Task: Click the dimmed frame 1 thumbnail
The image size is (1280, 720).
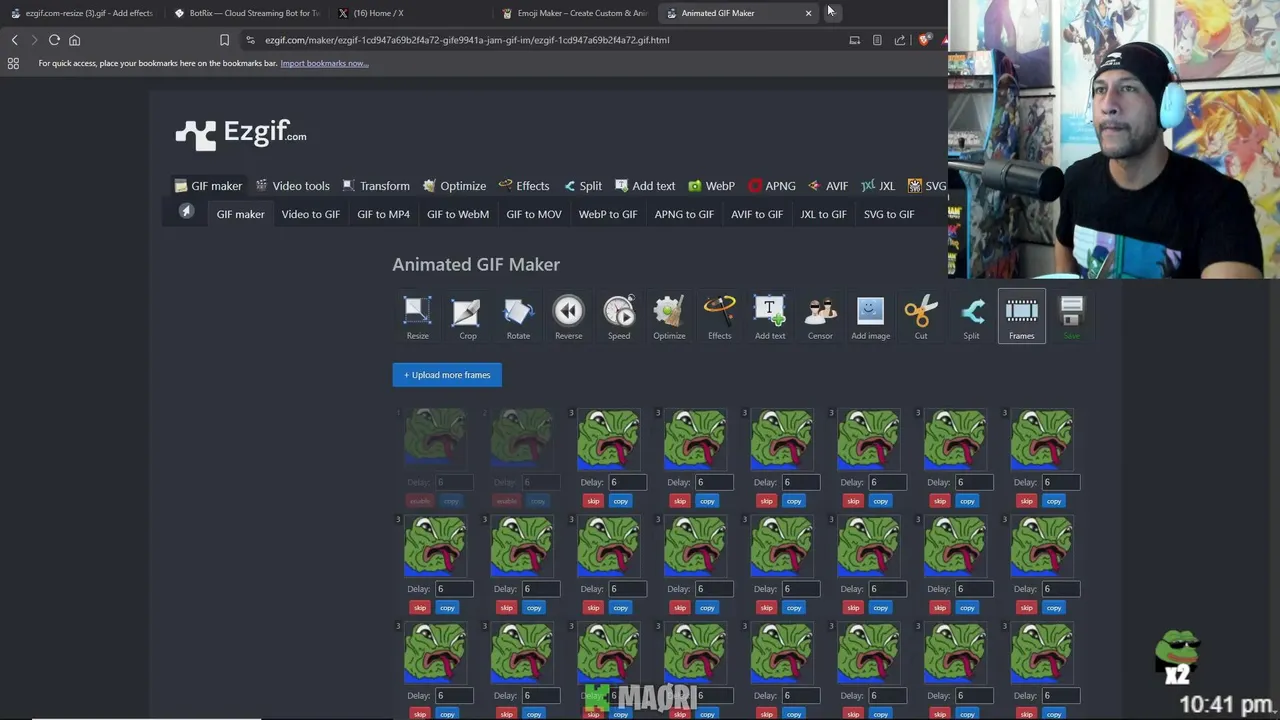Action: pos(434,438)
